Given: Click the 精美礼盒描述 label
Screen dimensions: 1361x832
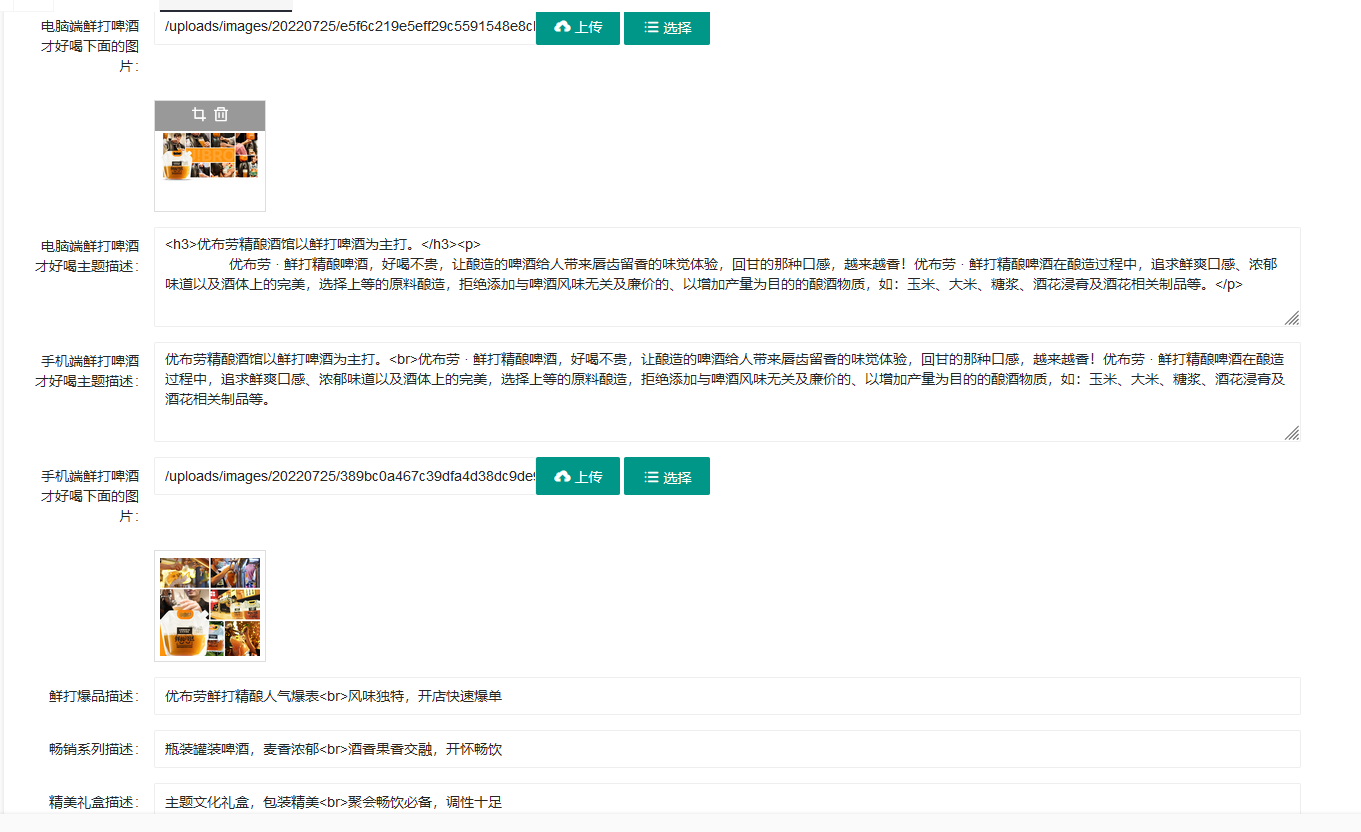Looking at the screenshot, I should pos(94,802).
